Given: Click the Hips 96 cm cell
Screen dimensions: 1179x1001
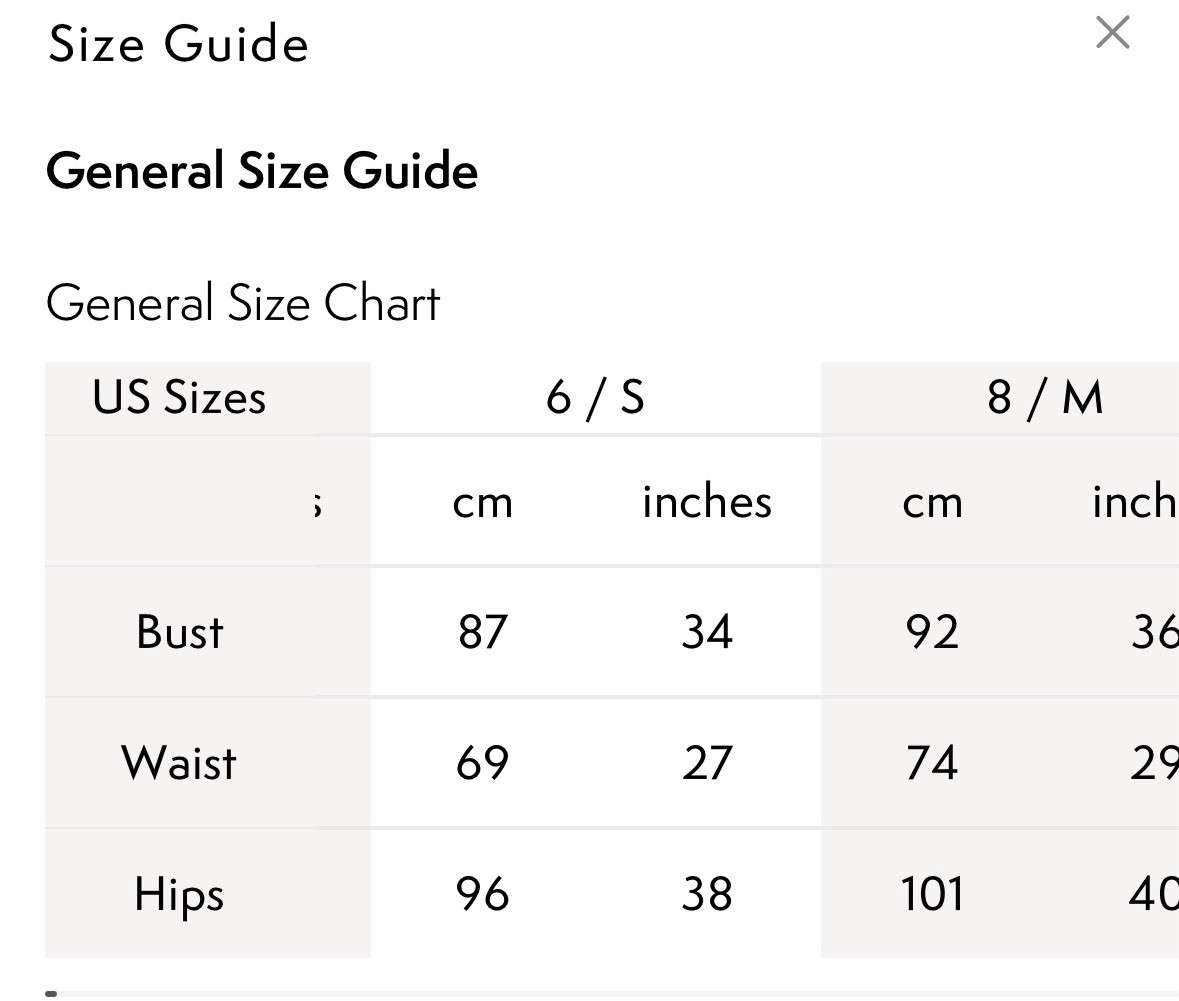Looking at the screenshot, I should (x=483, y=894).
